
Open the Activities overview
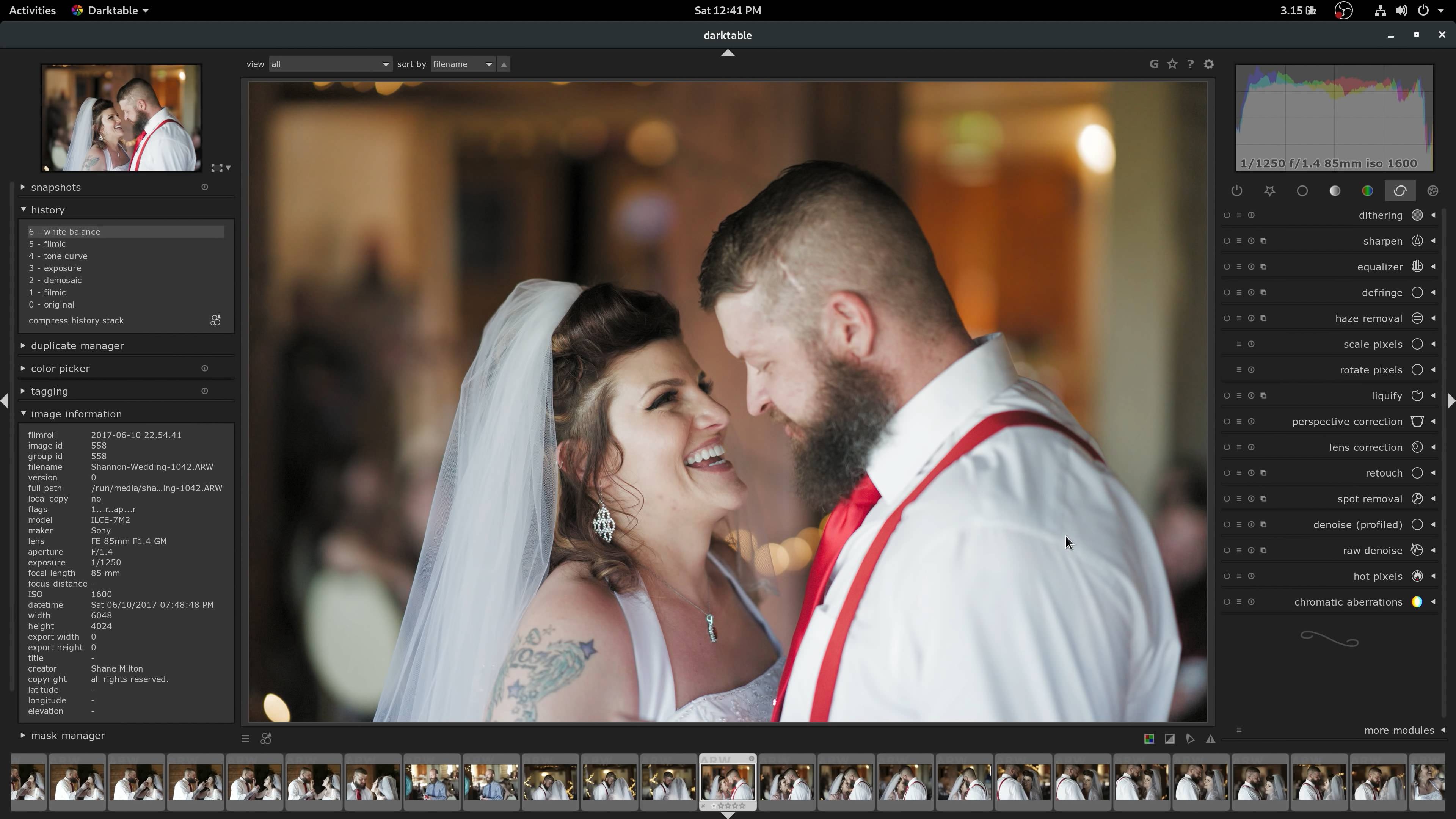click(32, 10)
